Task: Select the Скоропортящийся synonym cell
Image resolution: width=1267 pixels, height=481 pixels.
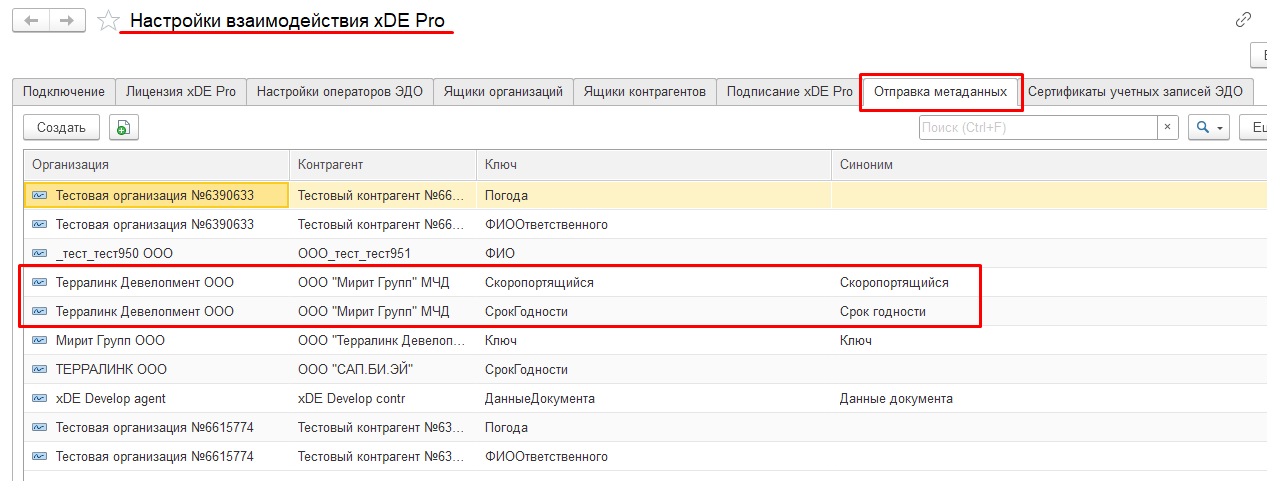Action: click(x=1049, y=282)
